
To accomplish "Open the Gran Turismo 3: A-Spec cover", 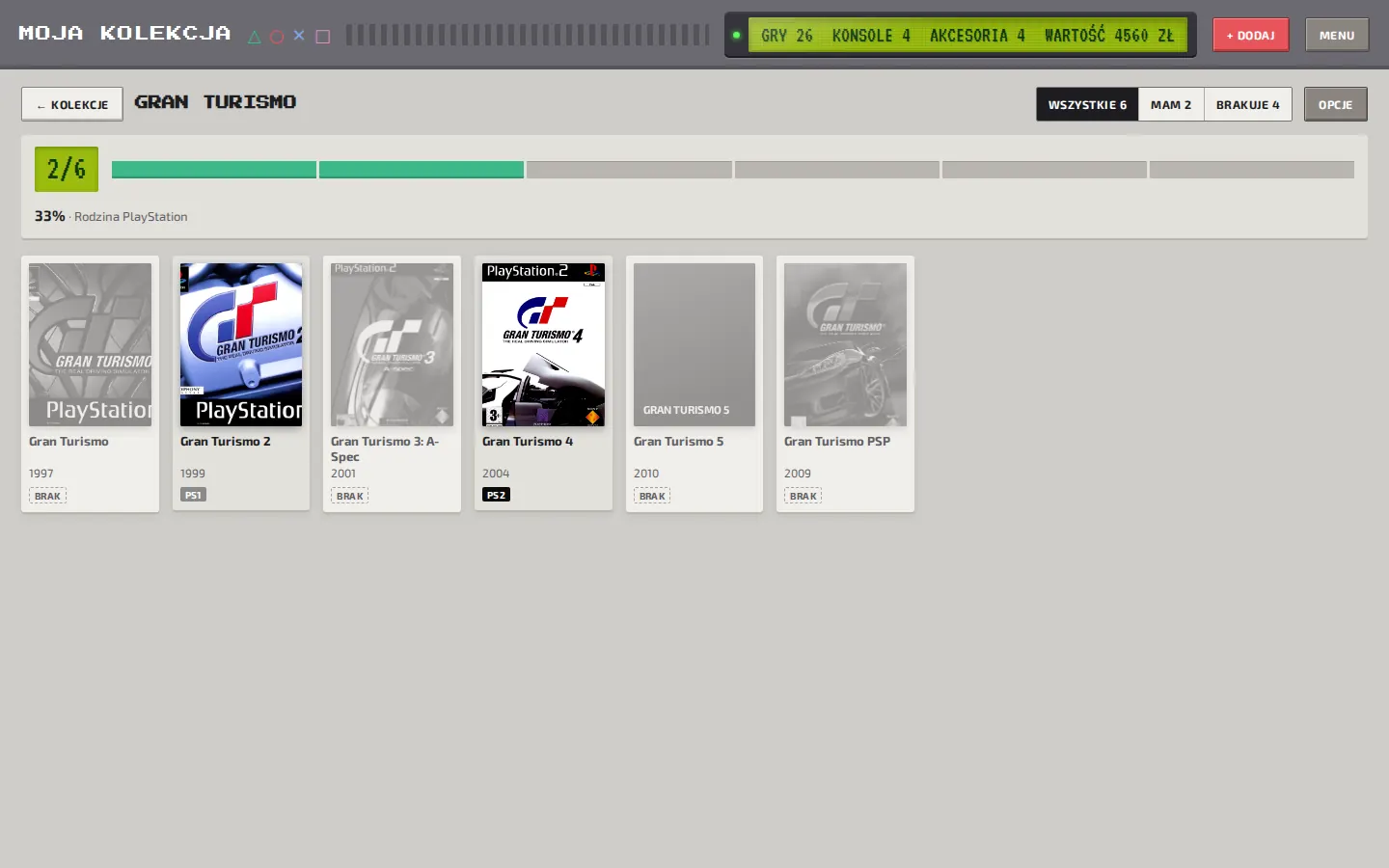I will (392, 344).
